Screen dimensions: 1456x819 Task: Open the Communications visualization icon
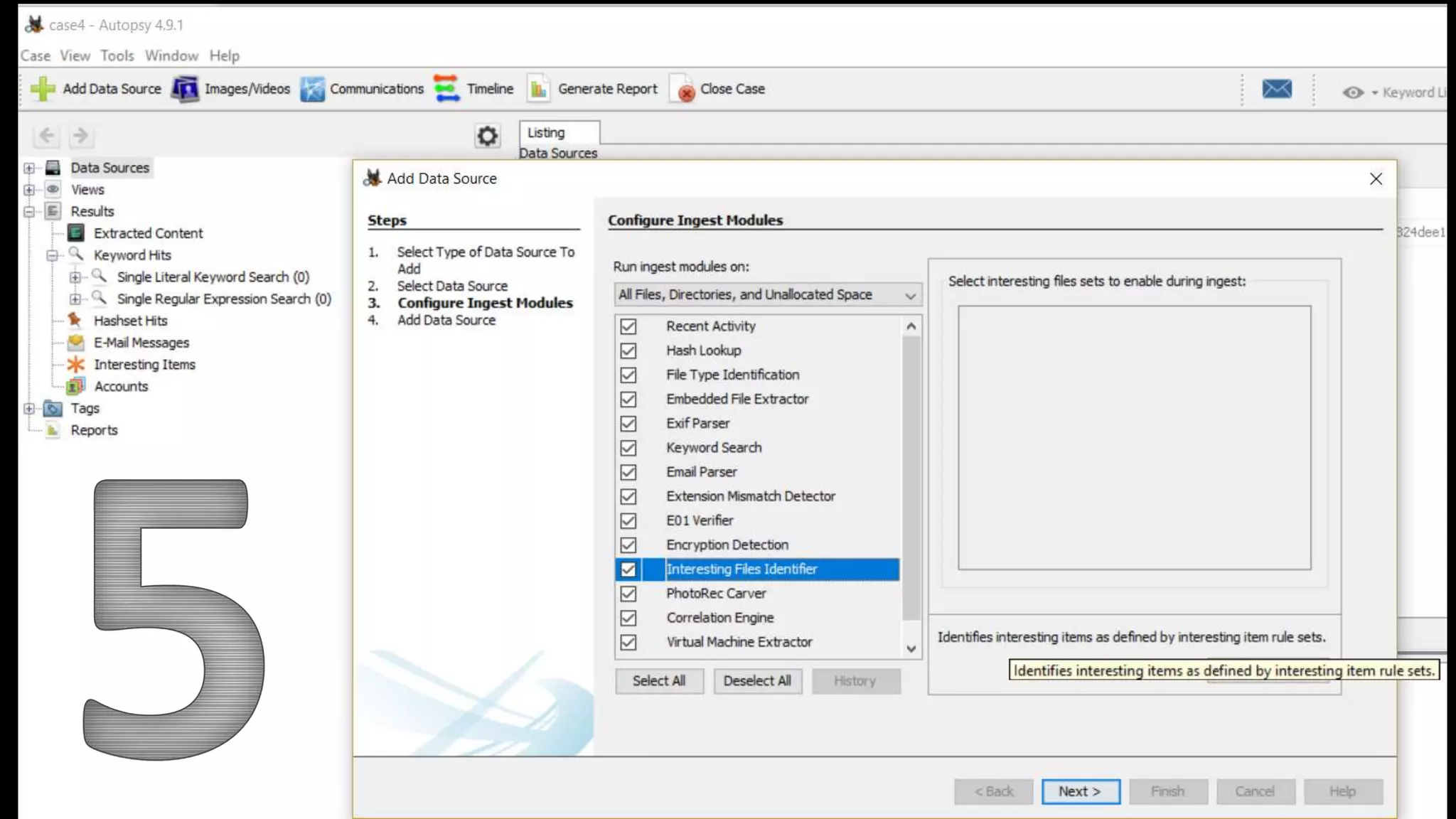click(x=312, y=89)
